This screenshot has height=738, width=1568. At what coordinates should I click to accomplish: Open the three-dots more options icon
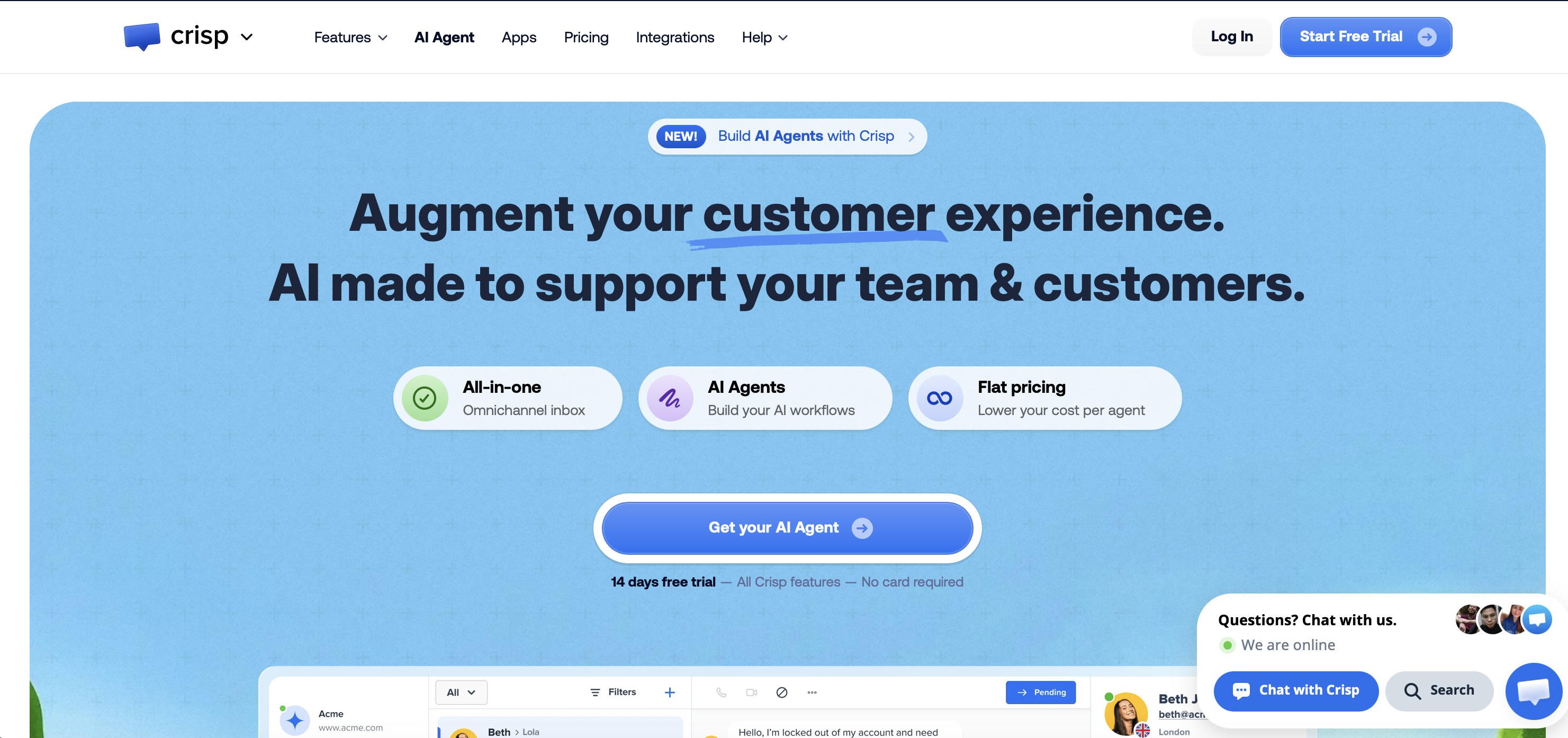[812, 692]
